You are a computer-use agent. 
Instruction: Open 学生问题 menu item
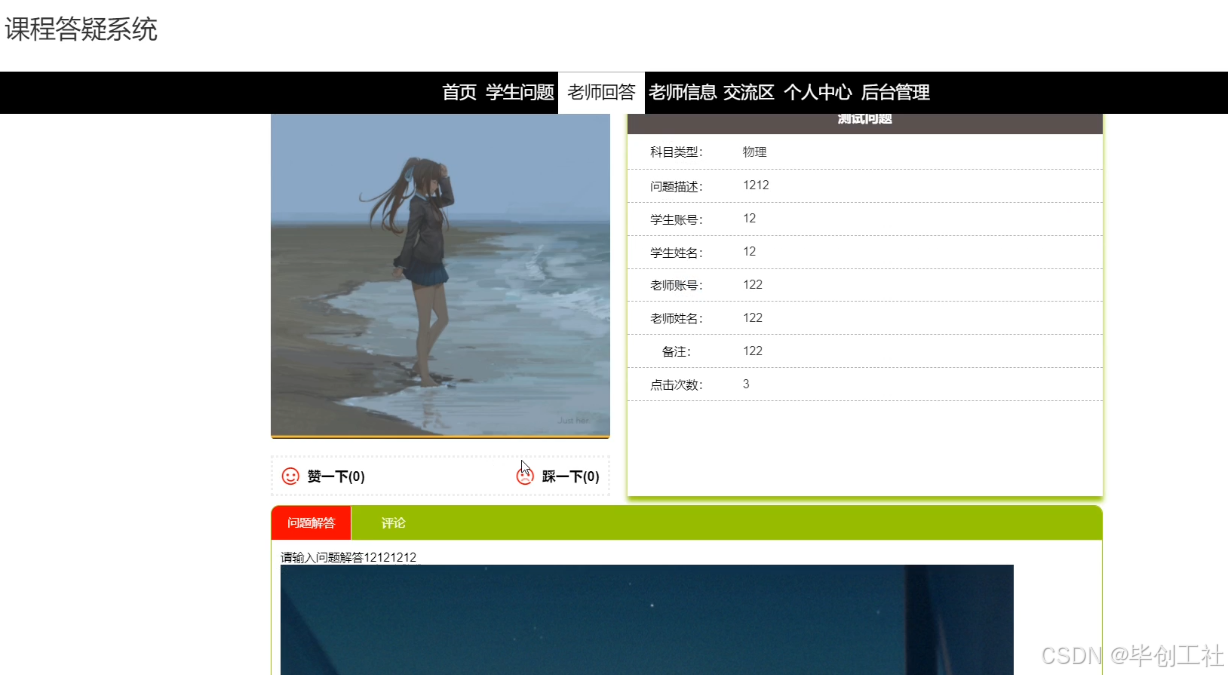520,93
